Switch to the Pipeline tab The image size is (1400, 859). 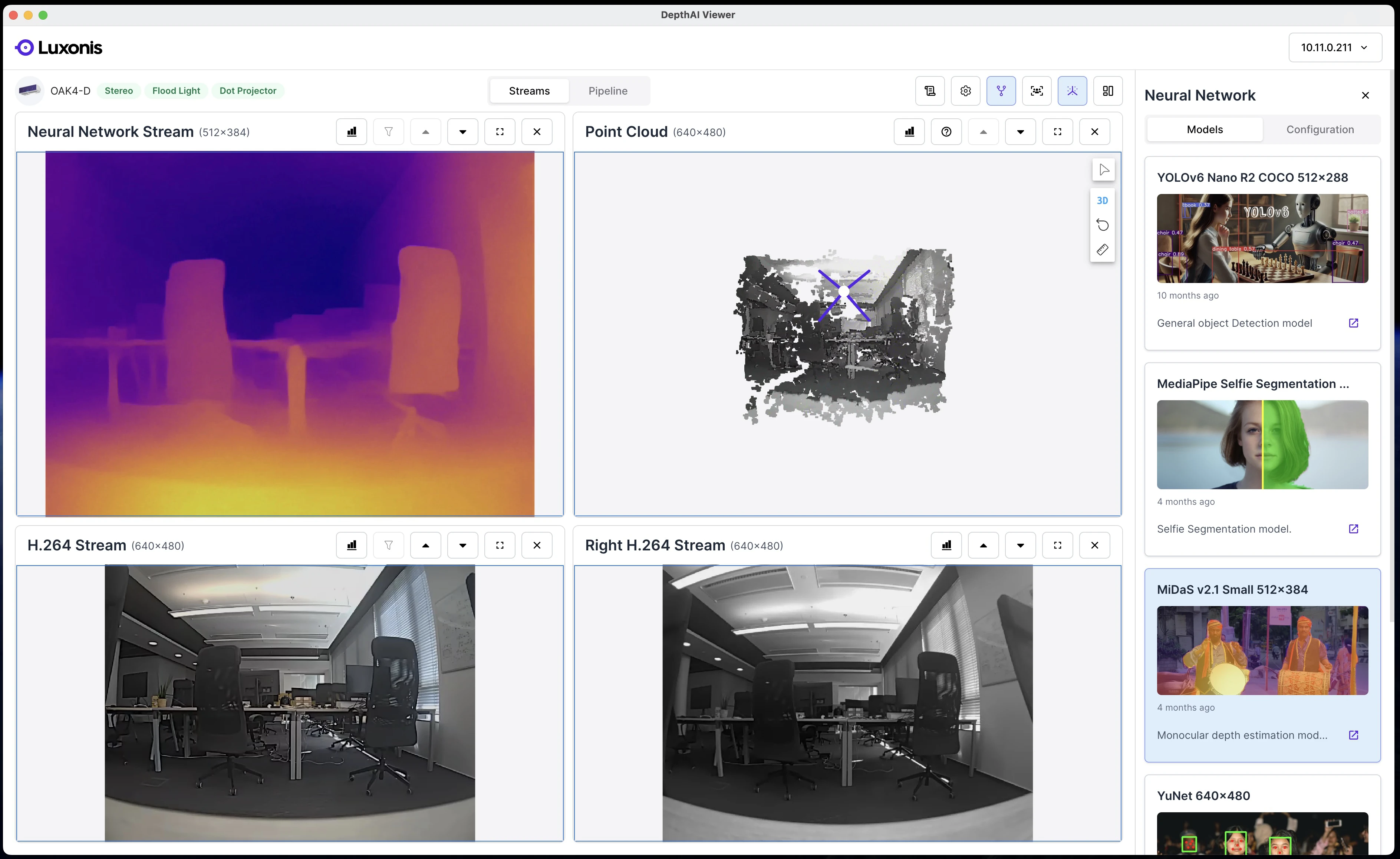pyautogui.click(x=607, y=91)
